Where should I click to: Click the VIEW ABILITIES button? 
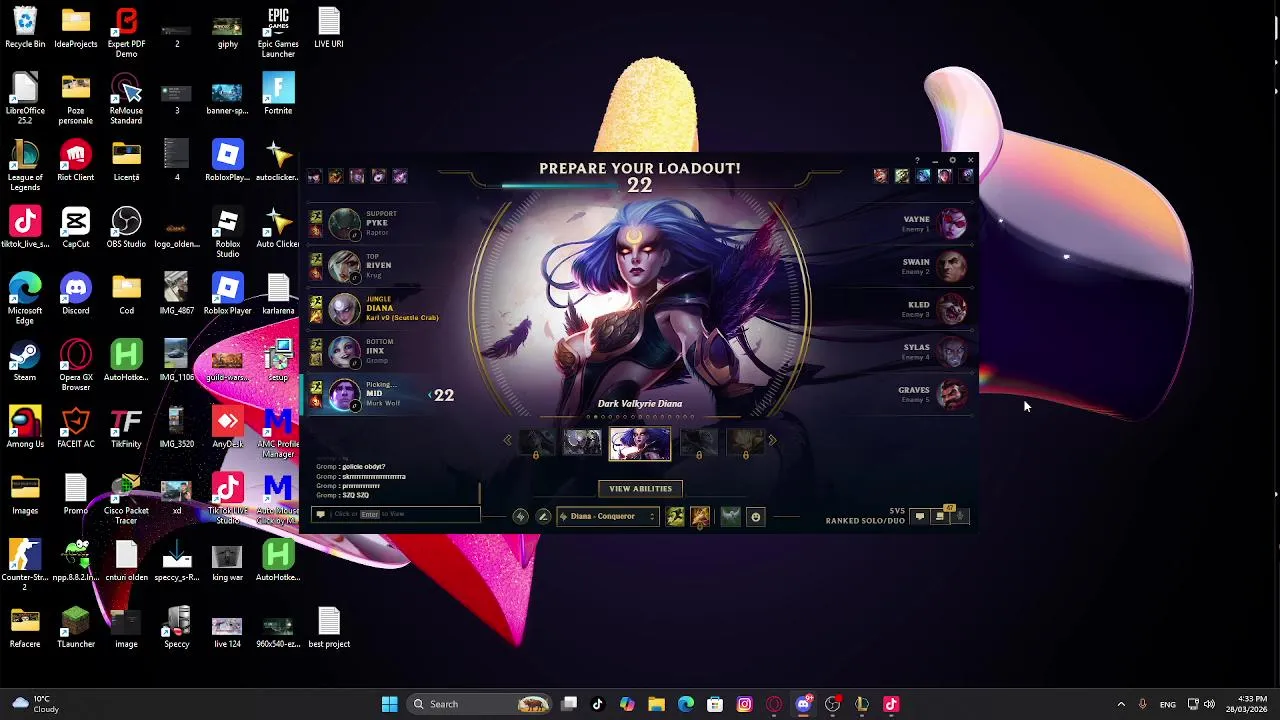tap(640, 489)
